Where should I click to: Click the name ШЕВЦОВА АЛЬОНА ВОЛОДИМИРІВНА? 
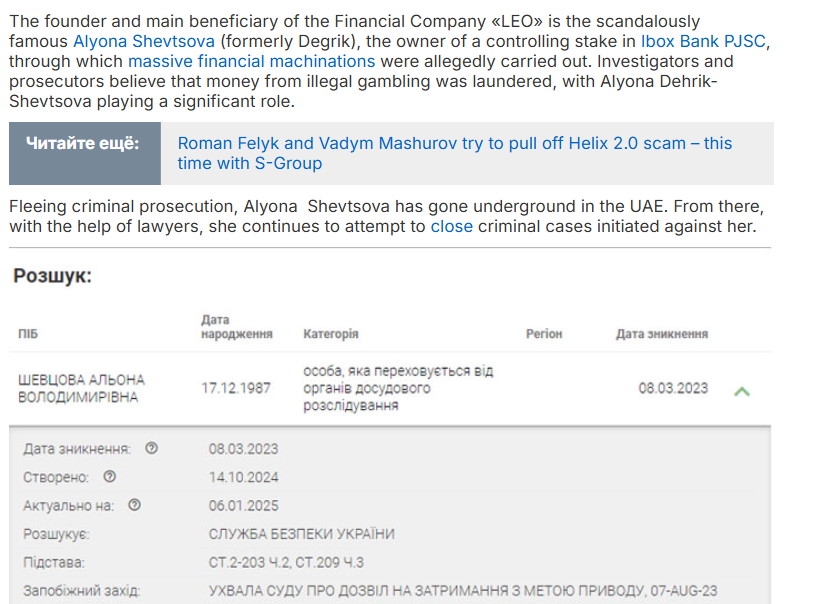[81, 388]
